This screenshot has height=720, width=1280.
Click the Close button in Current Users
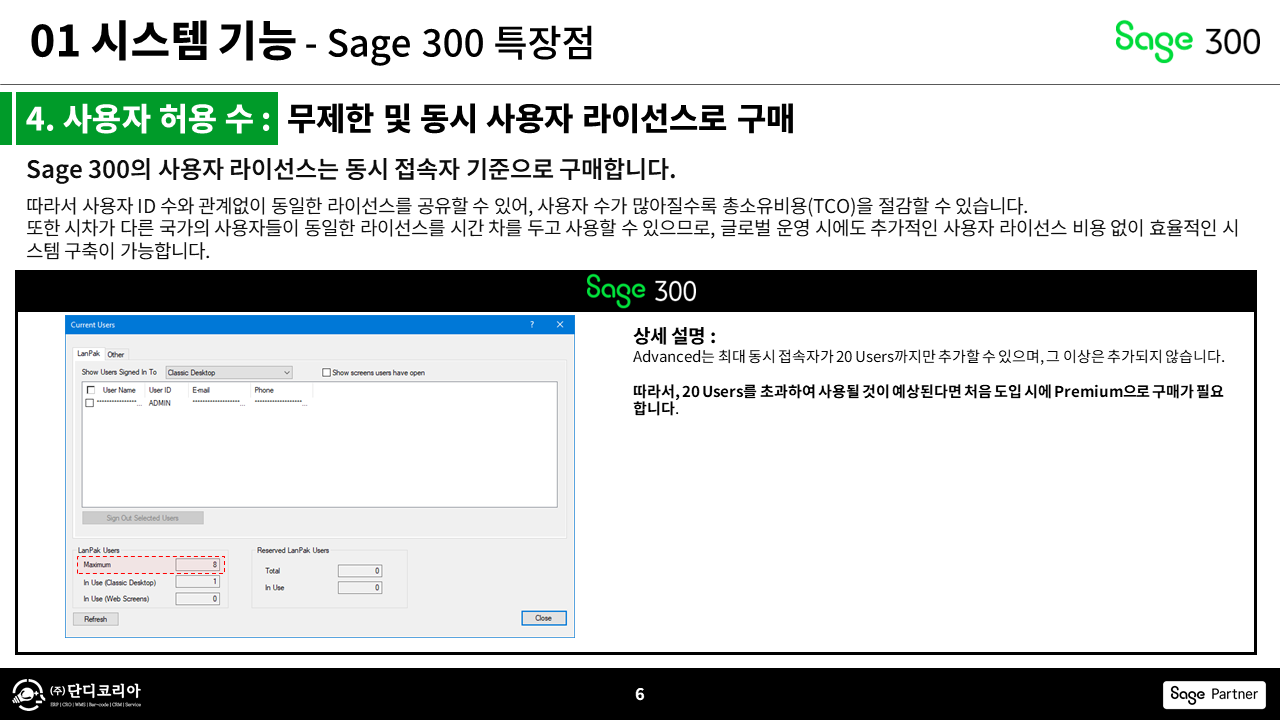[x=544, y=618]
